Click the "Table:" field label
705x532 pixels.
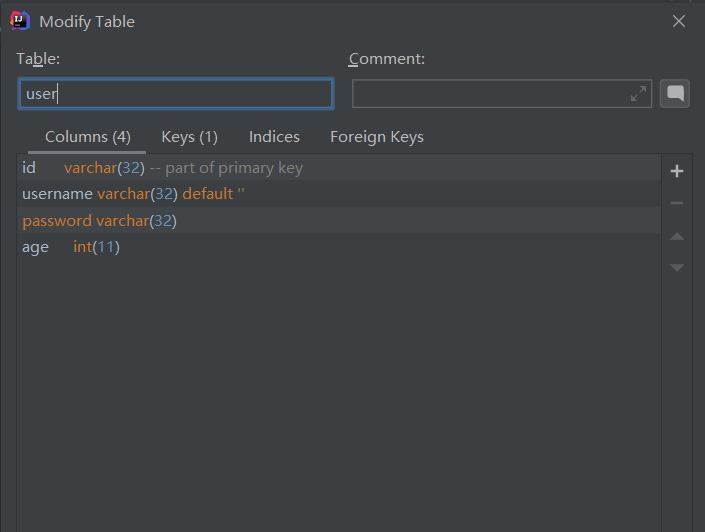coord(38,59)
